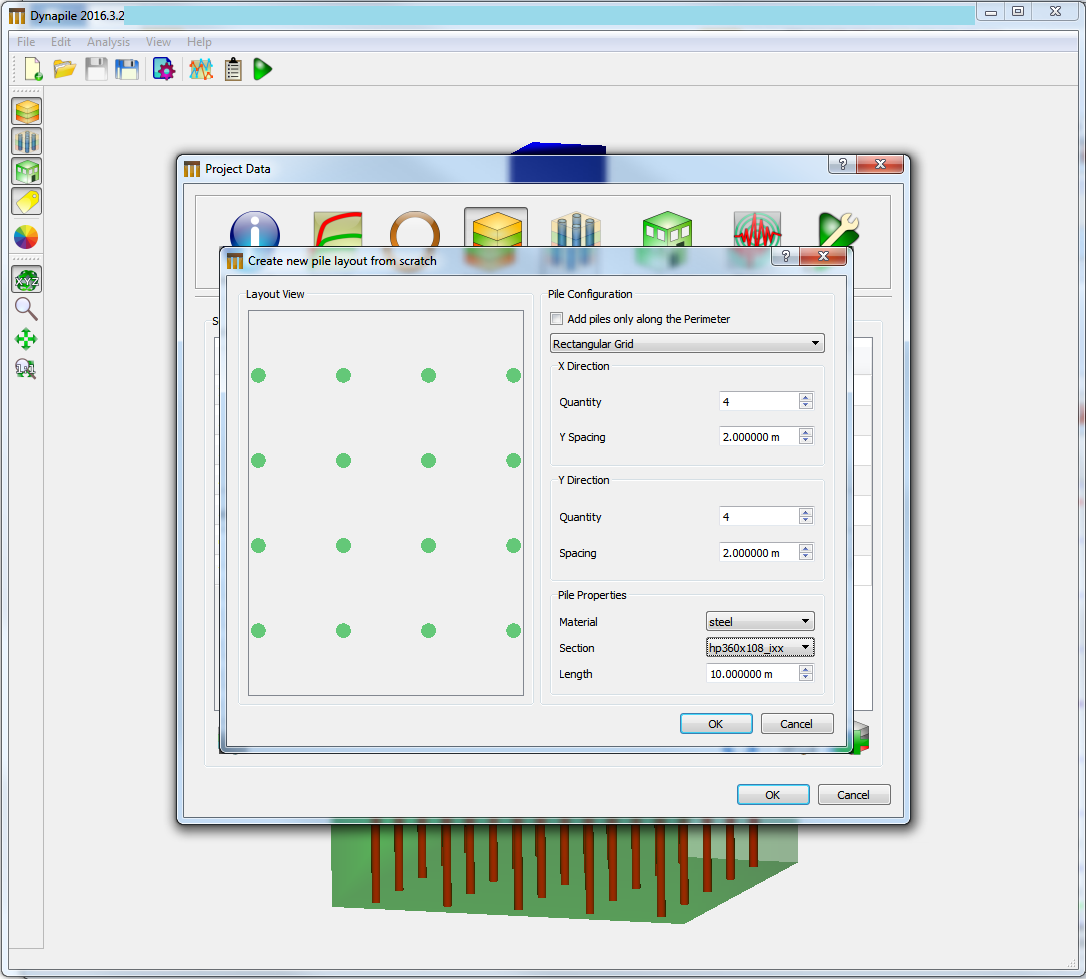Toggle the yellow tag labels icon

(27, 201)
